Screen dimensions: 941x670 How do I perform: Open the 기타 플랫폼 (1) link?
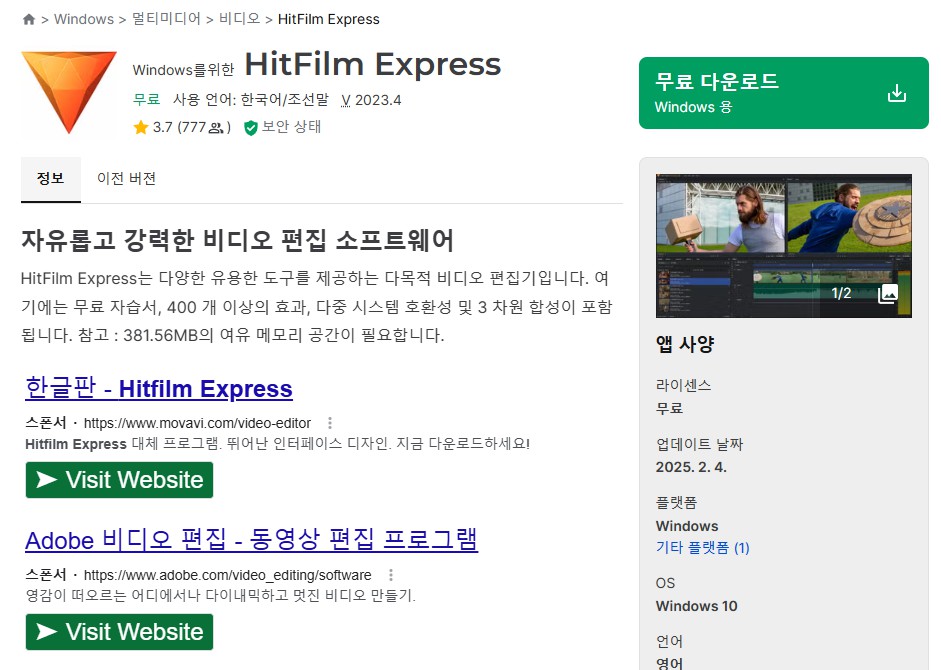coord(702,548)
